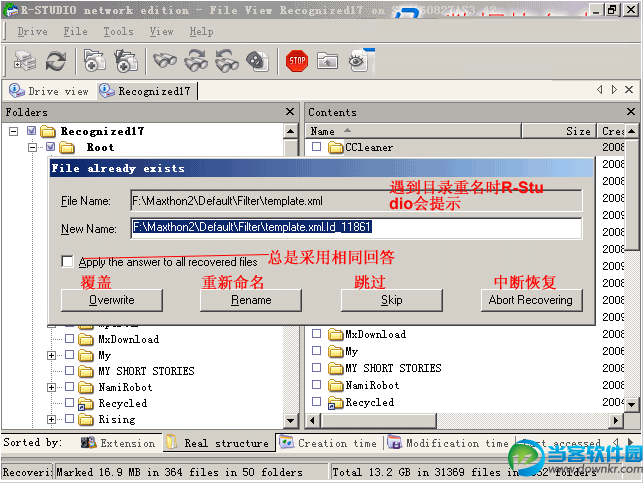Select MxDownload folder in Contents list
The height and width of the screenshot is (483, 644).
tap(375, 334)
